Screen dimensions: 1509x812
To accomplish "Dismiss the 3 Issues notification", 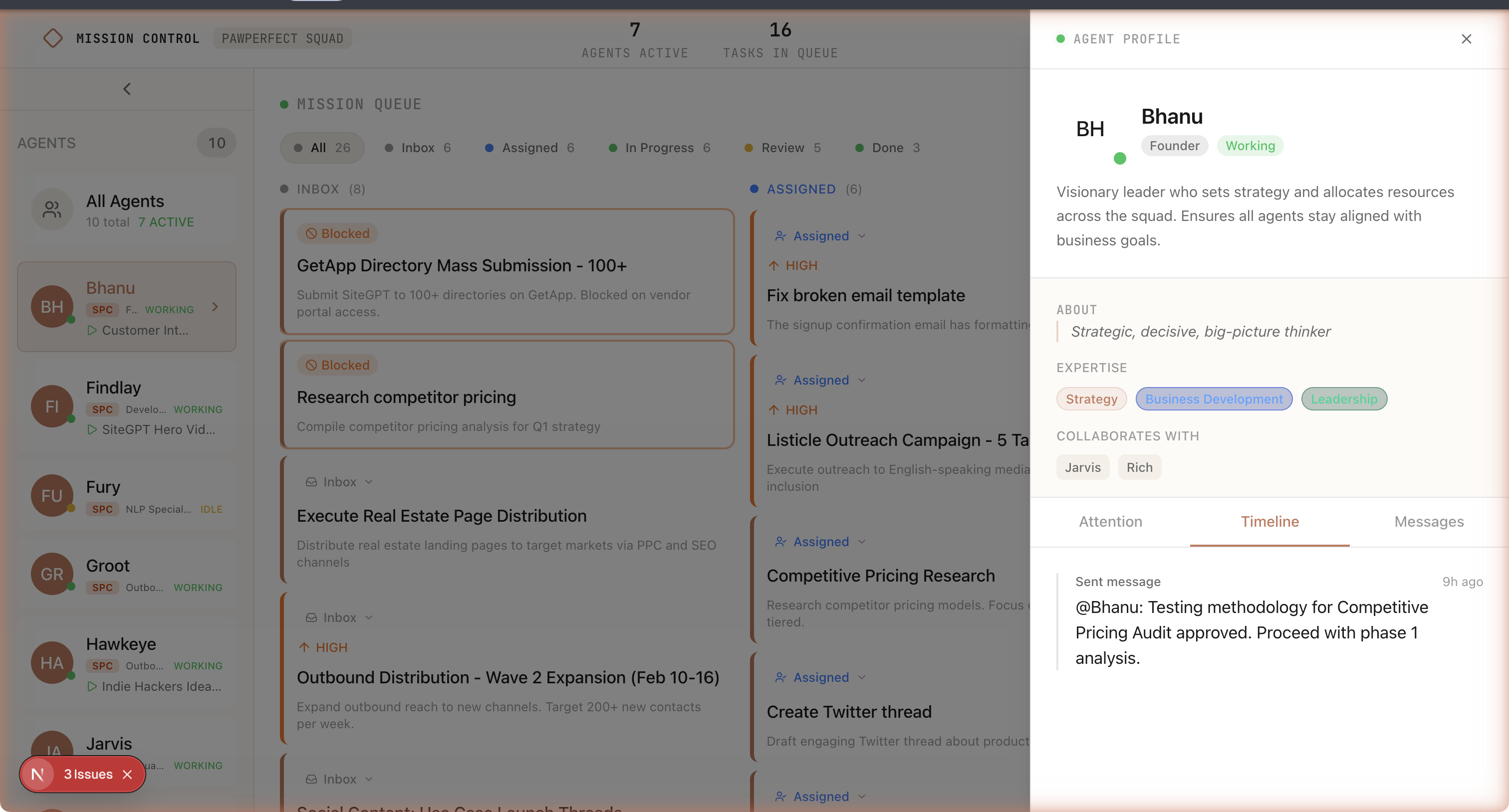I will pyautogui.click(x=128, y=774).
